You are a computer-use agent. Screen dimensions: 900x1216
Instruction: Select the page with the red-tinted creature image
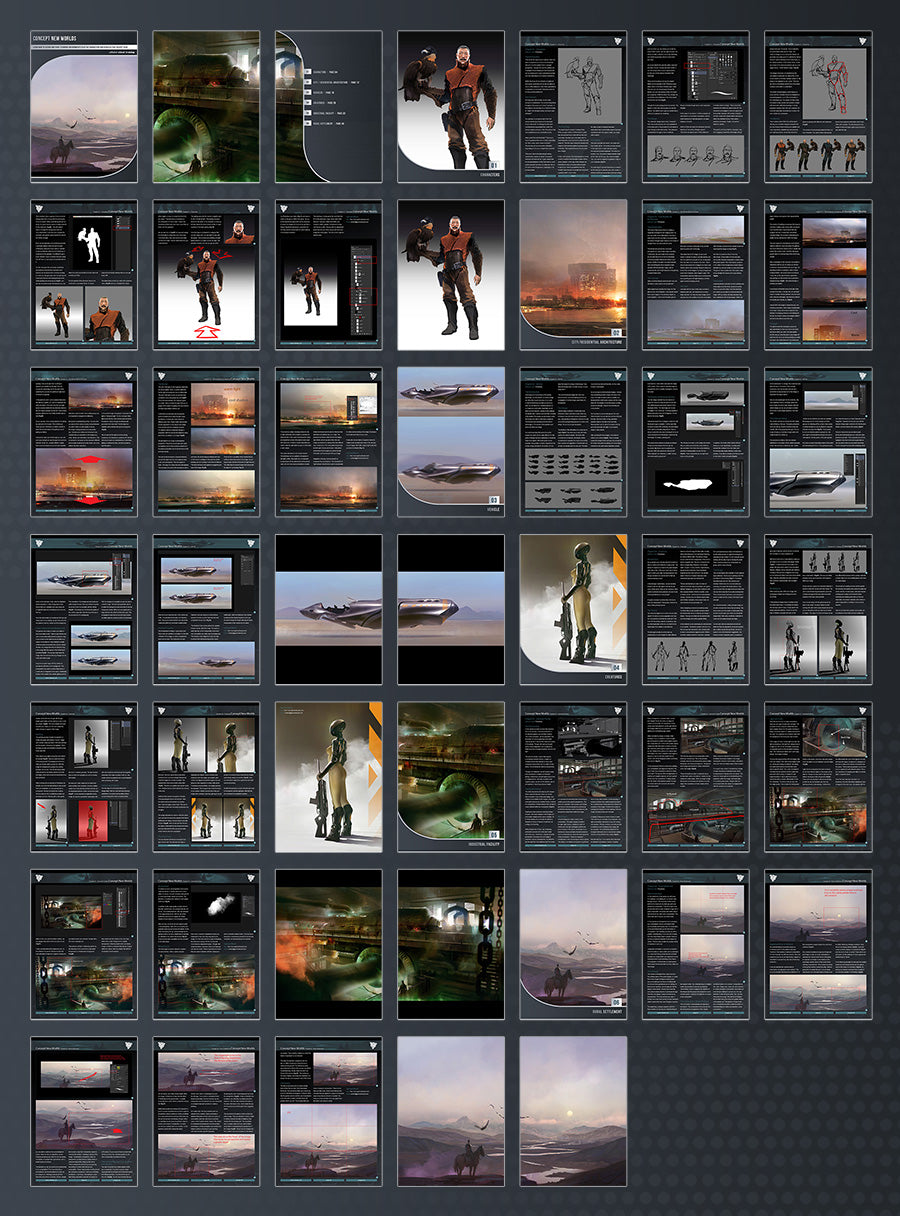[x=84, y=777]
